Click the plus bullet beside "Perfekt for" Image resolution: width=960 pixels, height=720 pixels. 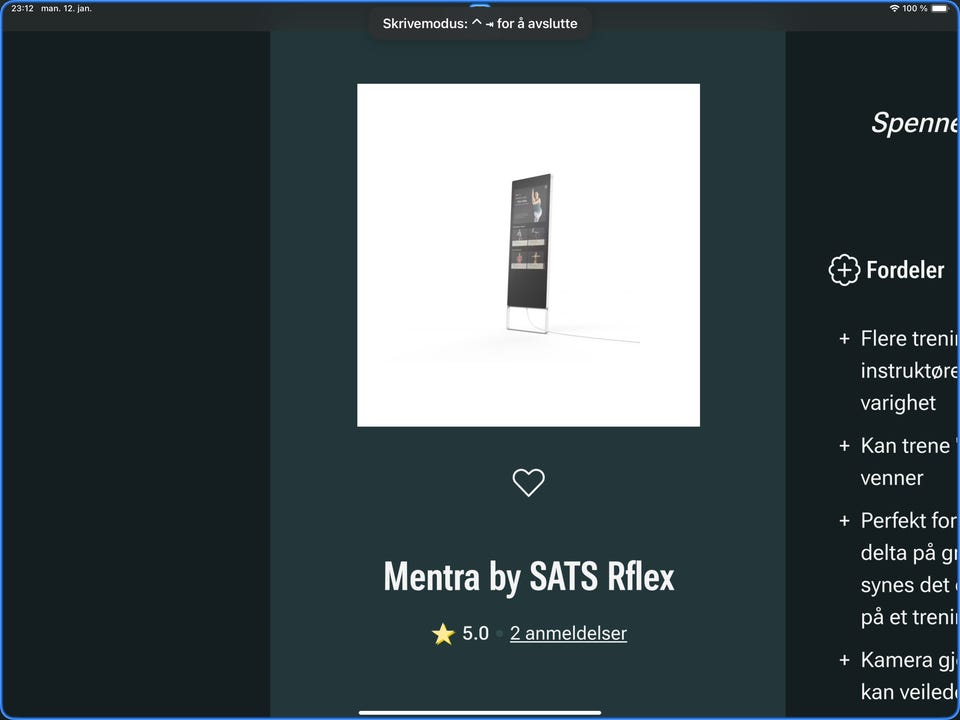(844, 520)
